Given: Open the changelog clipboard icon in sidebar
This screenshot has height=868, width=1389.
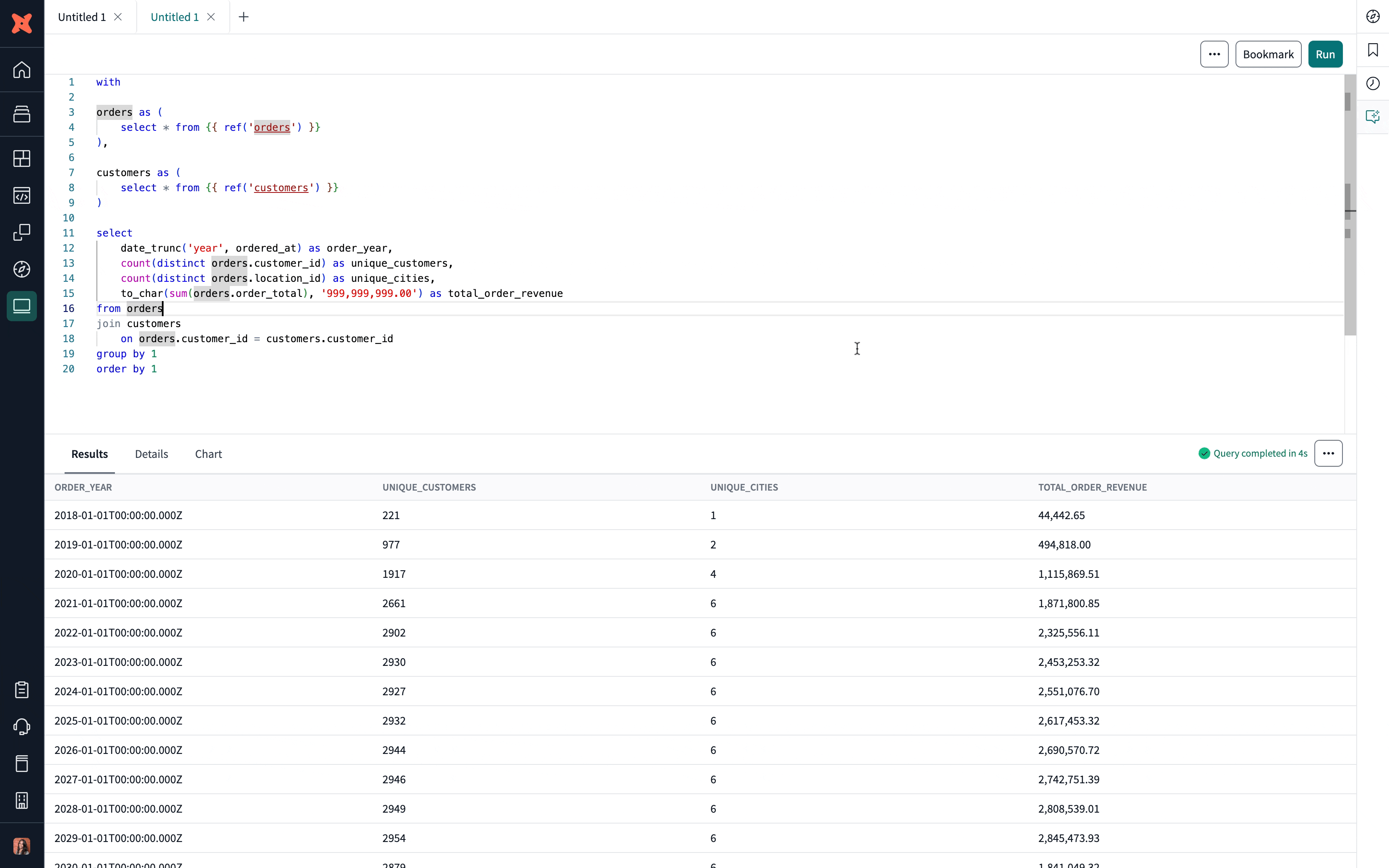Looking at the screenshot, I should tap(21, 690).
